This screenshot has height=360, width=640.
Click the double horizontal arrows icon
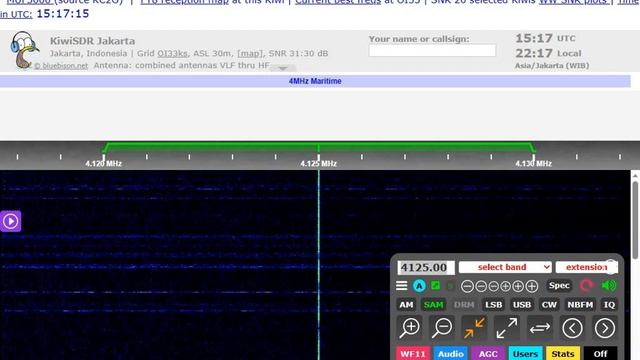540,328
